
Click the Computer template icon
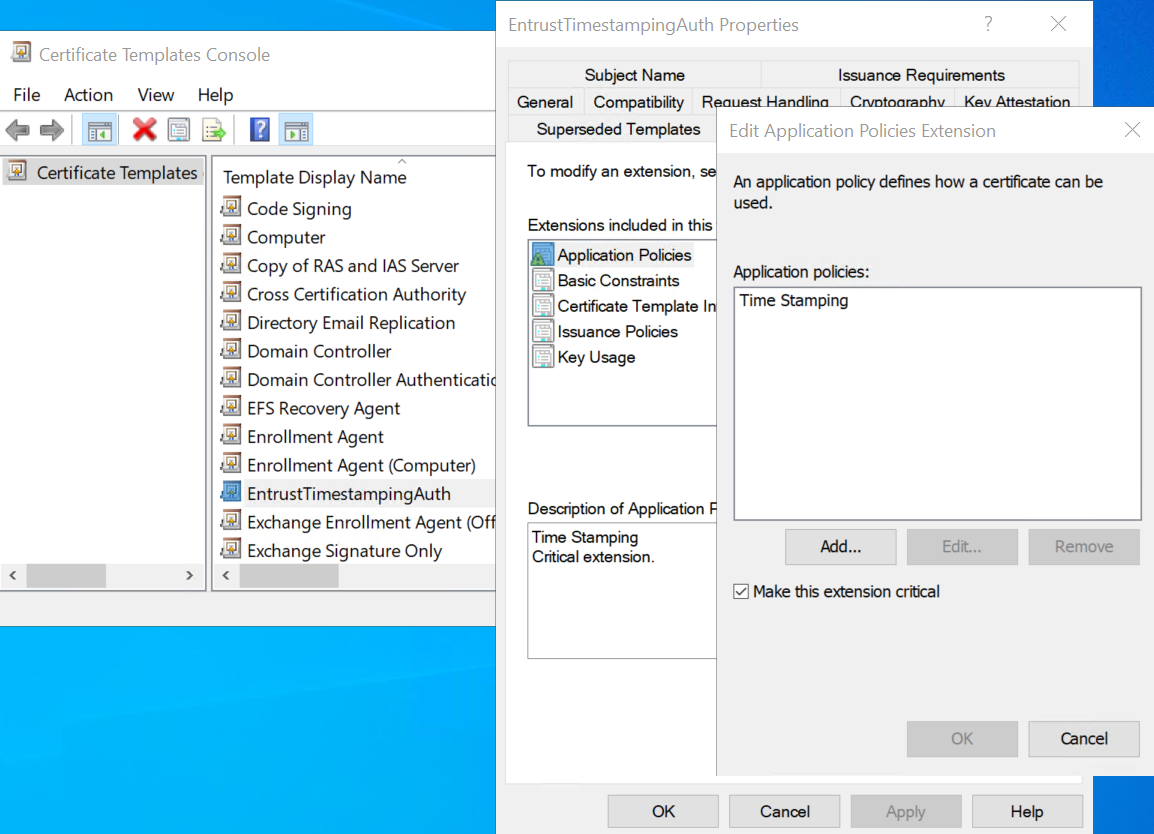click(231, 236)
